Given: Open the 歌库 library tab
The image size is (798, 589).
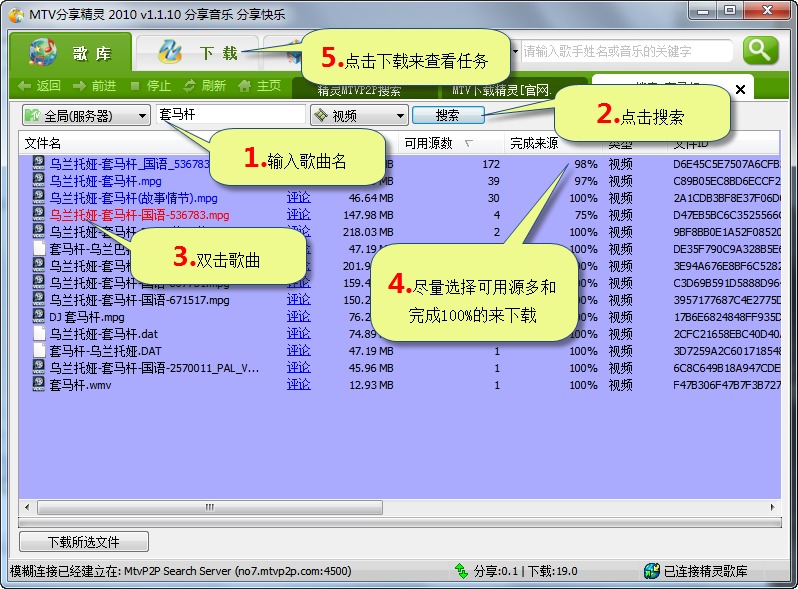Looking at the screenshot, I should (70, 52).
